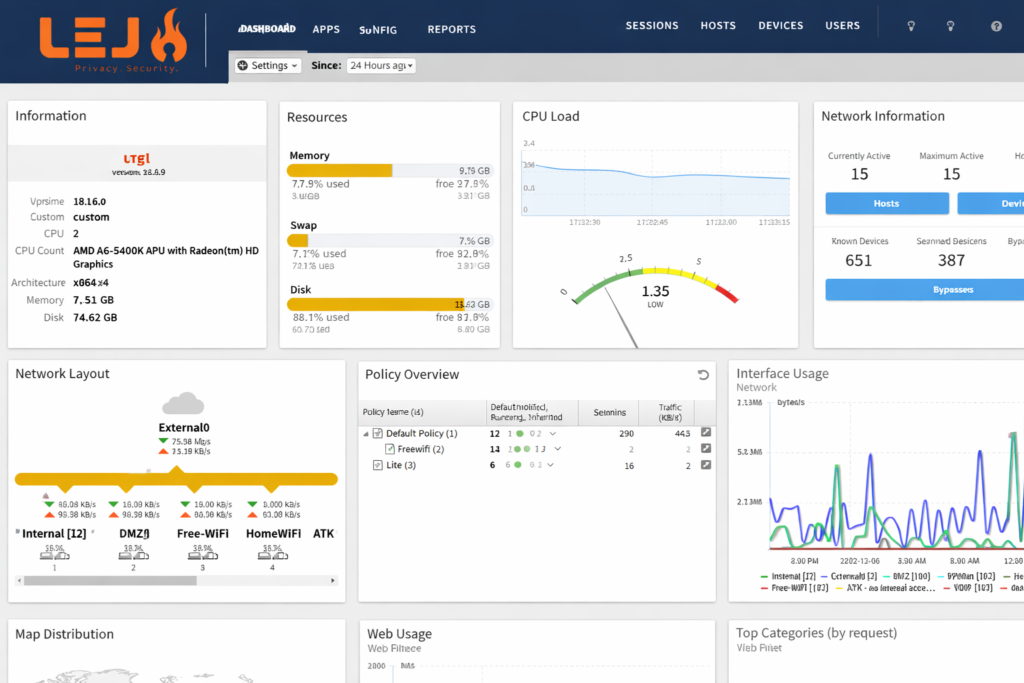1024x683 pixels.
Task: Toggle the Freewifi policy checkbox
Action: tap(390, 450)
